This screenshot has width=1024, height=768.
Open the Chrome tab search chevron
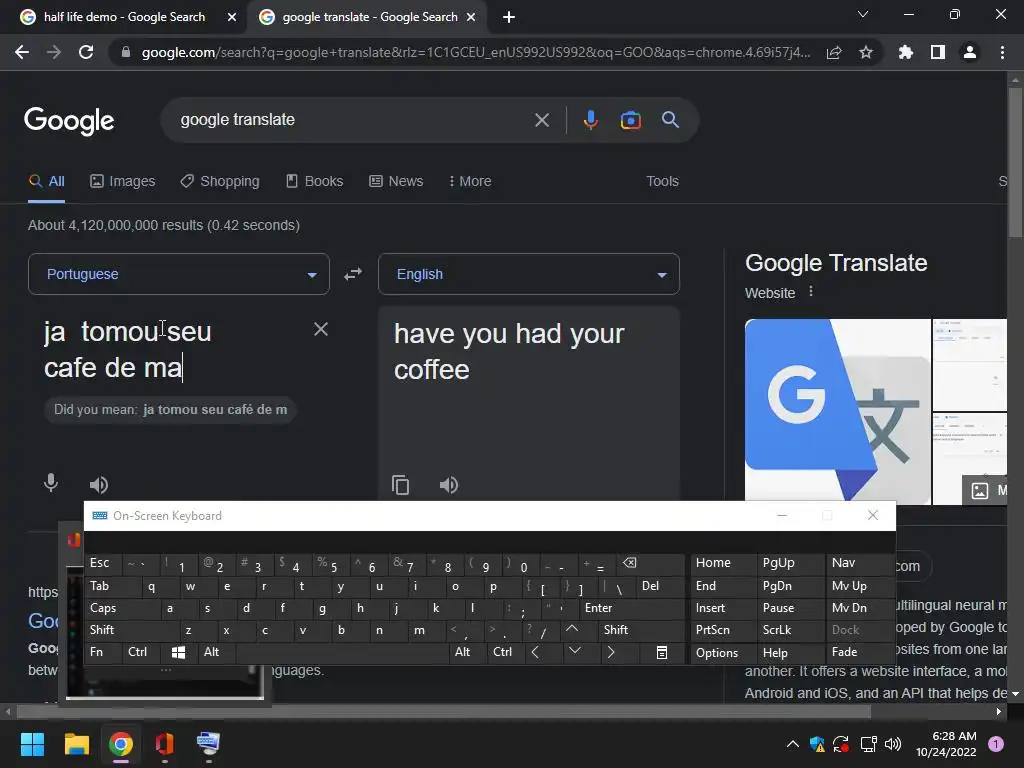tap(863, 14)
